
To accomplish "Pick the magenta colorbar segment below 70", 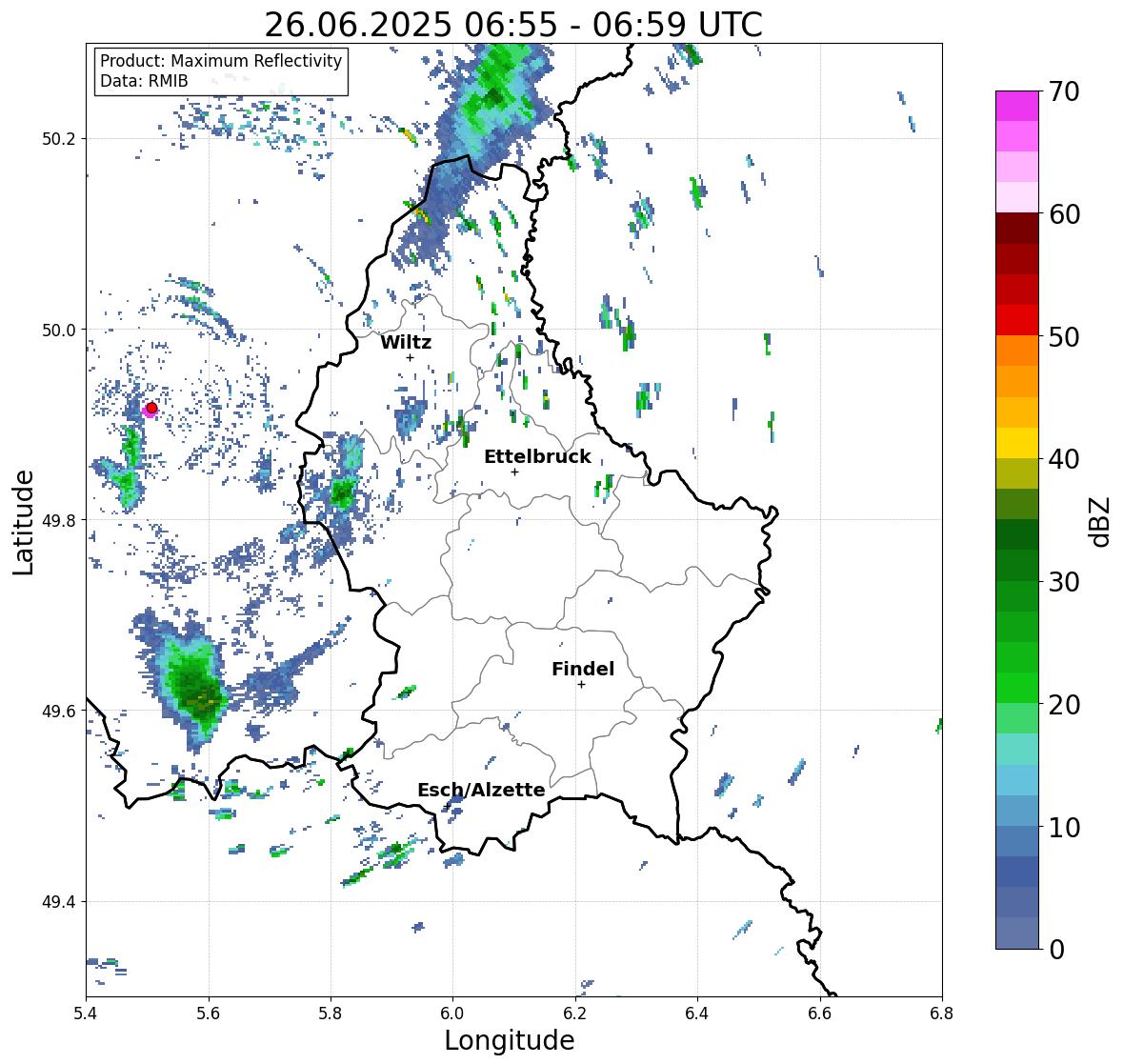I will click(x=1017, y=106).
